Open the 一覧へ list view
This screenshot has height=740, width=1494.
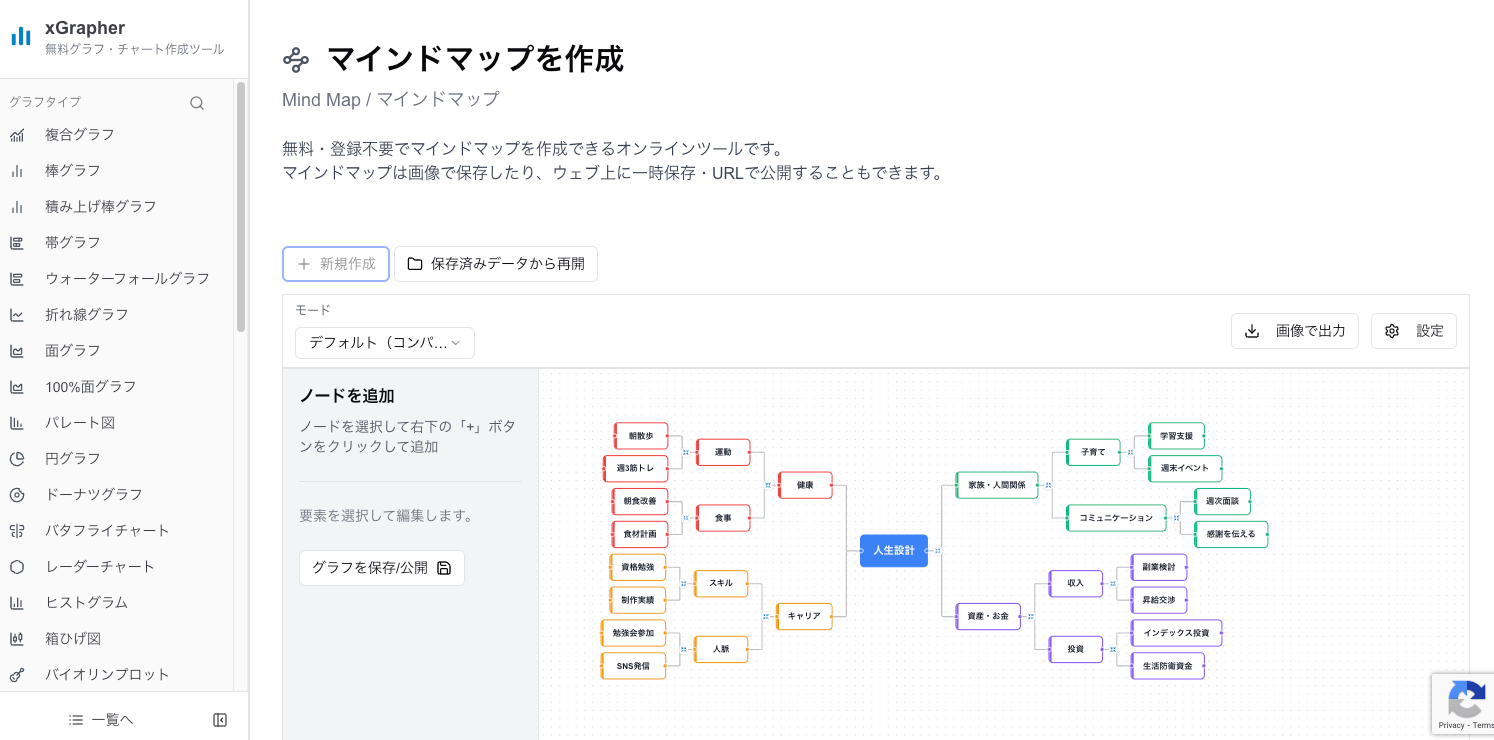(x=101, y=719)
